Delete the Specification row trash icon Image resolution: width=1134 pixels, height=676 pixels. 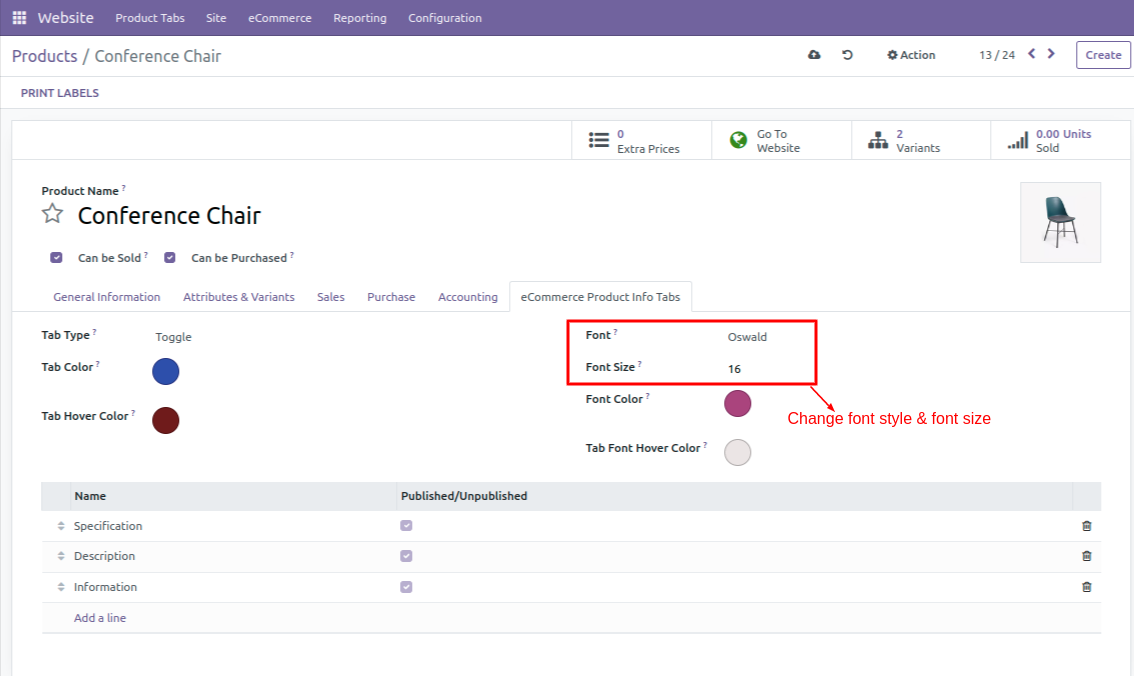click(1086, 526)
